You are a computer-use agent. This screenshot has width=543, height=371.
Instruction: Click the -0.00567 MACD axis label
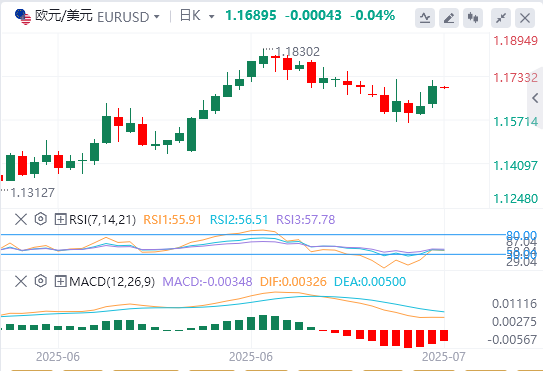[x=512, y=339]
